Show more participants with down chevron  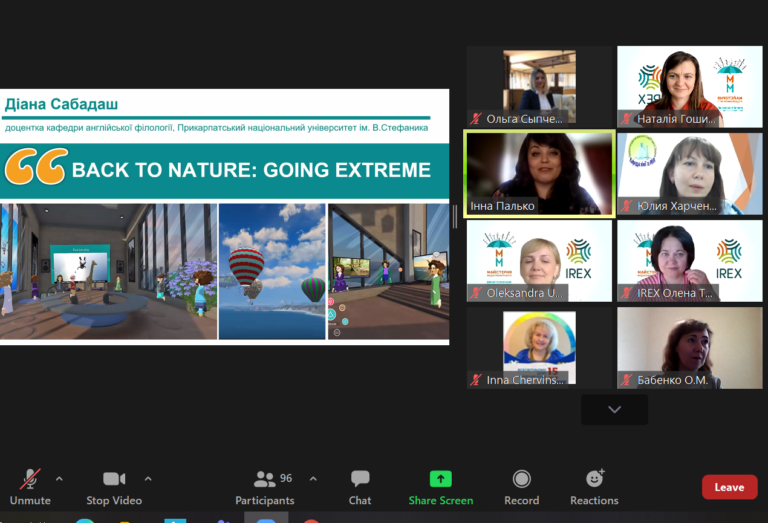click(615, 409)
